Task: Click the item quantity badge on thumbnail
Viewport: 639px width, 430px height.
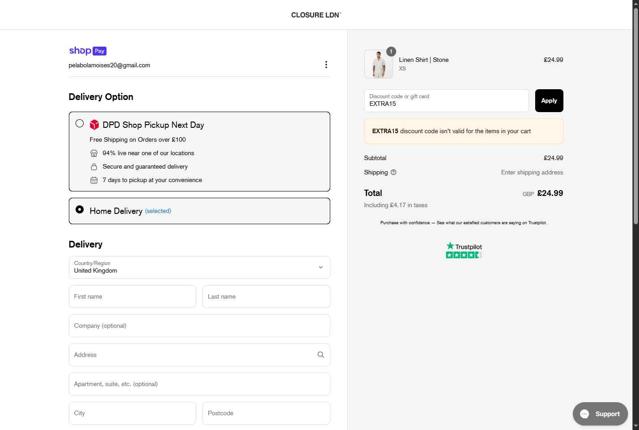Action: [391, 51]
